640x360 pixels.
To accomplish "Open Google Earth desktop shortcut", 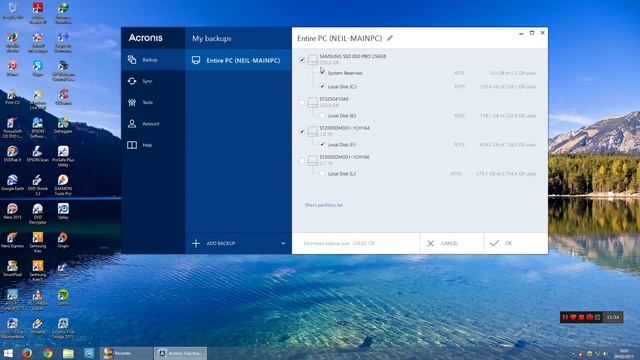I will click(12, 183).
